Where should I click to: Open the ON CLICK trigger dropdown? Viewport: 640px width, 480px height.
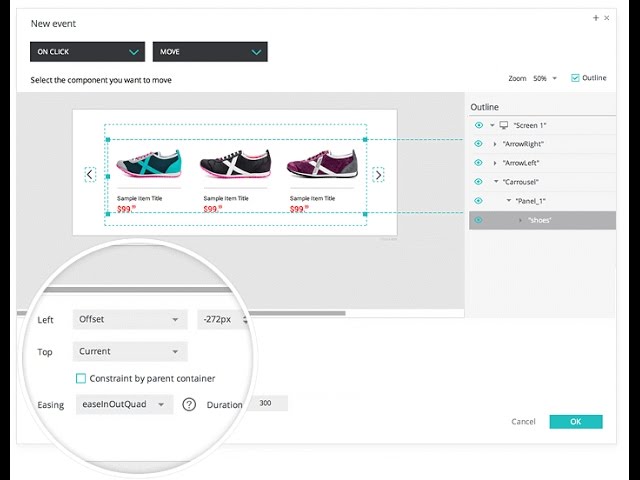tap(87, 52)
